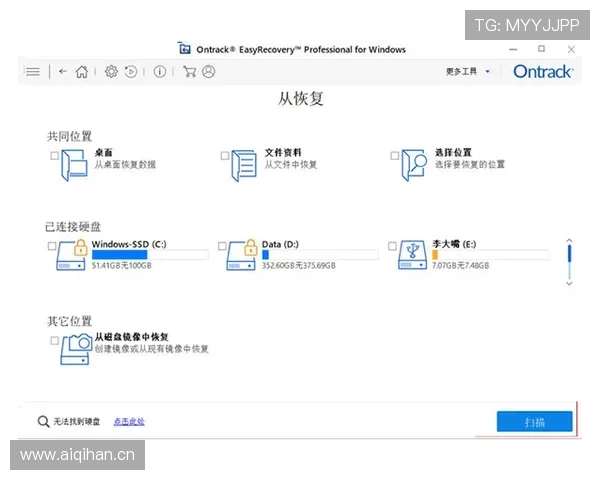Screen dimensions: 600x480
Task: Click the documents folder icon
Action: point(244,165)
